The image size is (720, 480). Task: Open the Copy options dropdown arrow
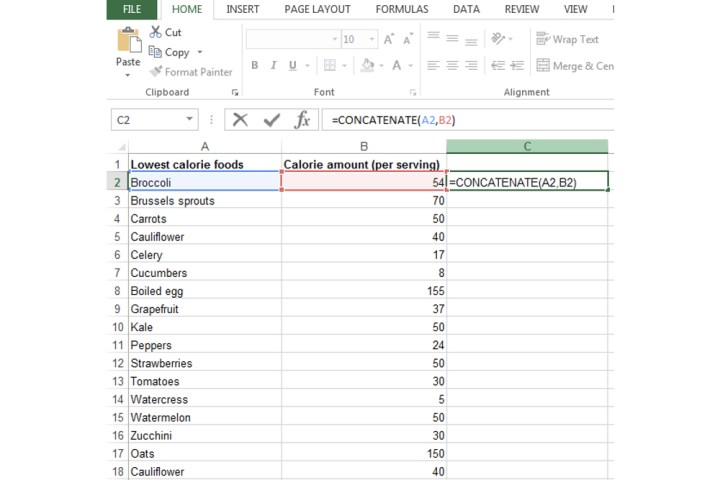199,52
